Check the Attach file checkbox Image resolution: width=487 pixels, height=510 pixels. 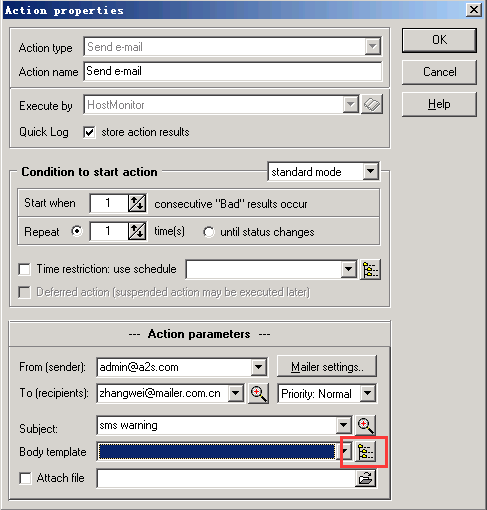pos(25,478)
